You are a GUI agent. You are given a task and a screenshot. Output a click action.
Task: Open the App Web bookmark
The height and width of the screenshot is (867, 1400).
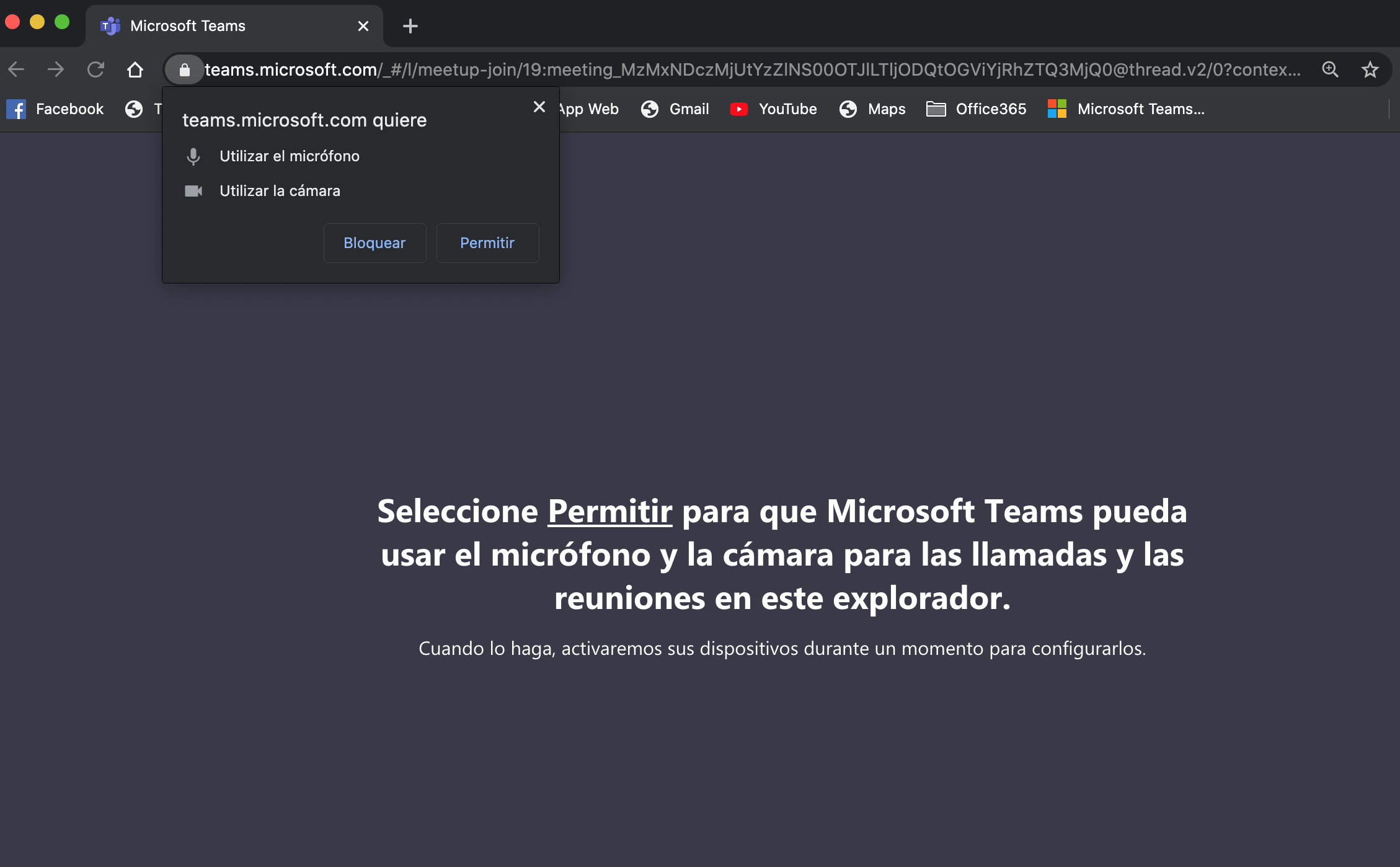(588, 109)
